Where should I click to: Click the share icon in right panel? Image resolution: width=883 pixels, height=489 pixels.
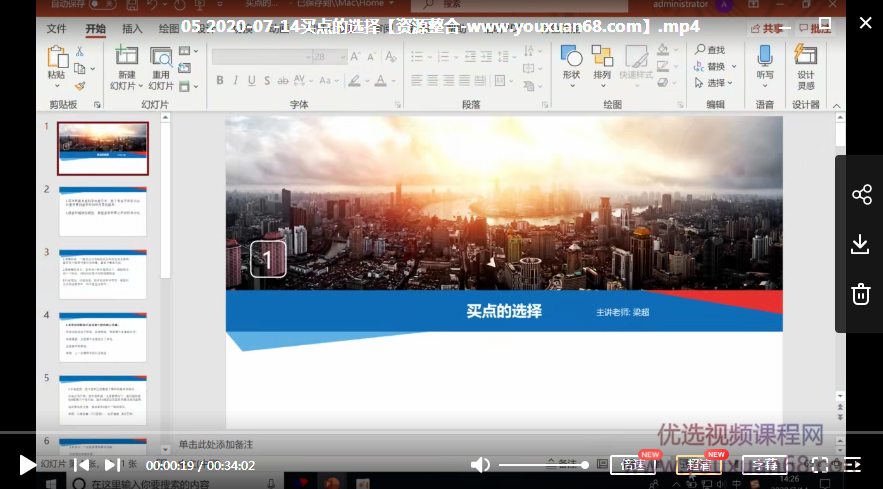(861, 195)
